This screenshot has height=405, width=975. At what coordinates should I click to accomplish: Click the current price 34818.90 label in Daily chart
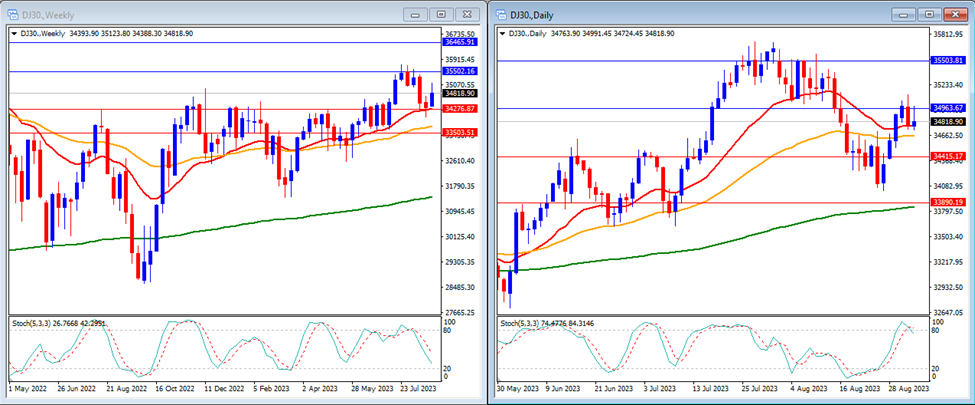(x=948, y=121)
